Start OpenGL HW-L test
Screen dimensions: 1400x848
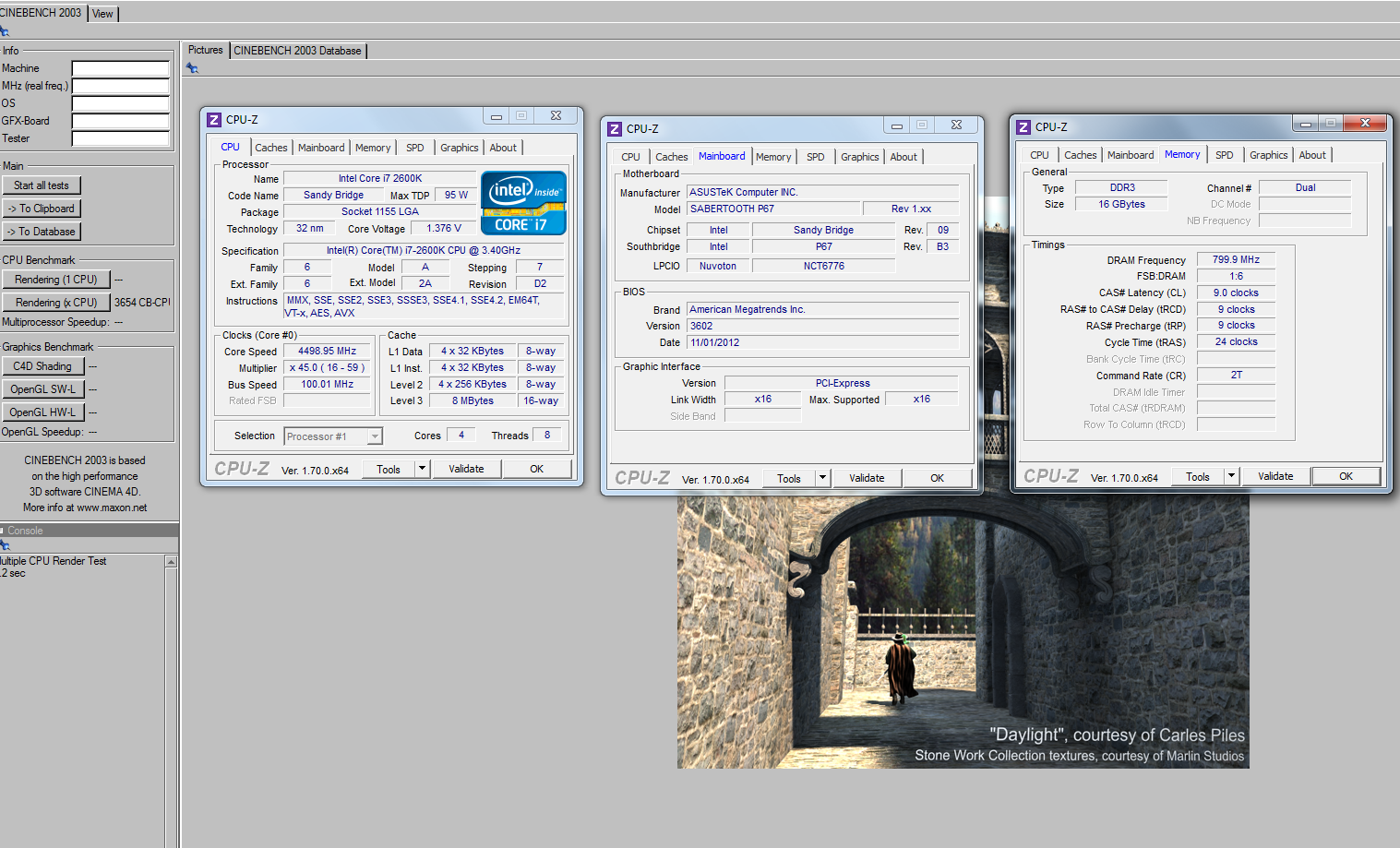click(x=42, y=412)
